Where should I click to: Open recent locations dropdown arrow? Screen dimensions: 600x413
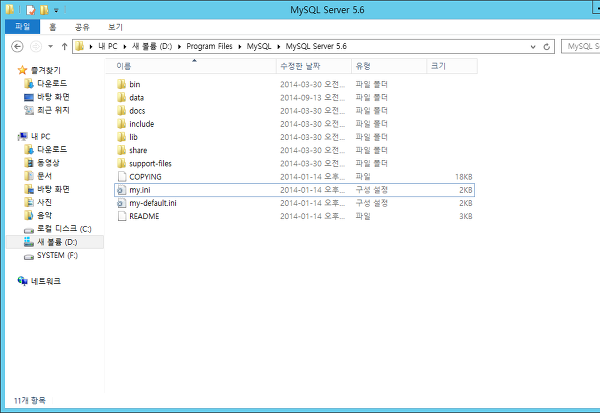(51, 47)
